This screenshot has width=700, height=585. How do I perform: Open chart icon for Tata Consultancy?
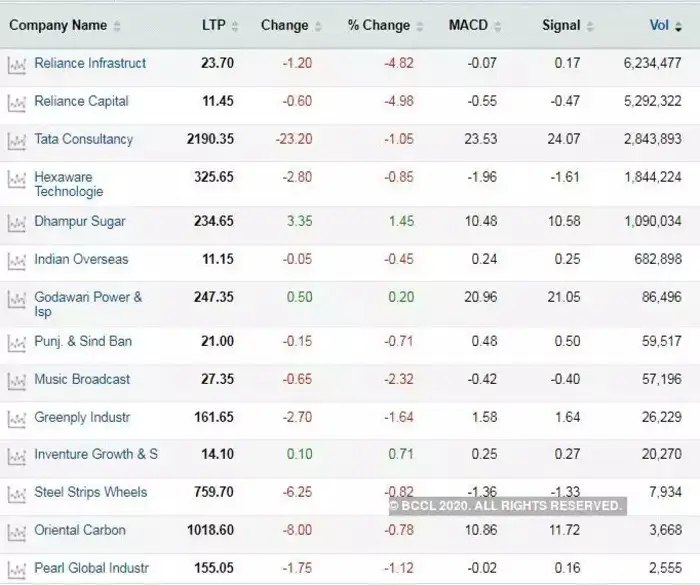point(17,141)
